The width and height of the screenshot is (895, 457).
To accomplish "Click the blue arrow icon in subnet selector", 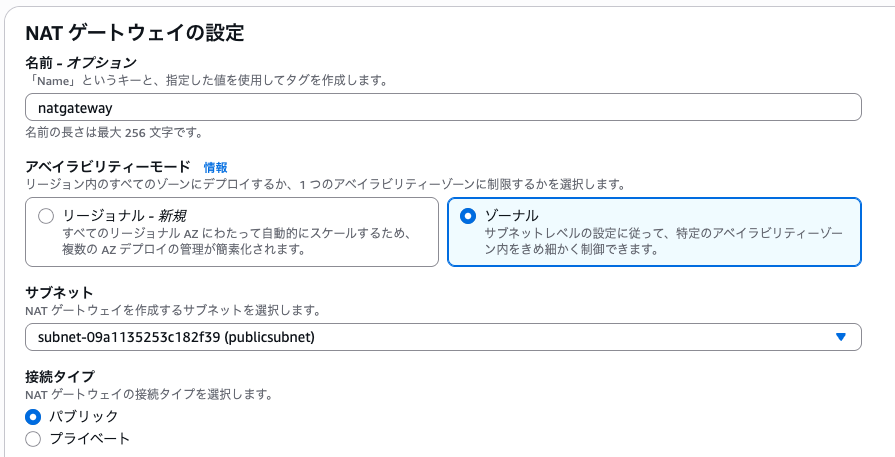I will click(841, 337).
